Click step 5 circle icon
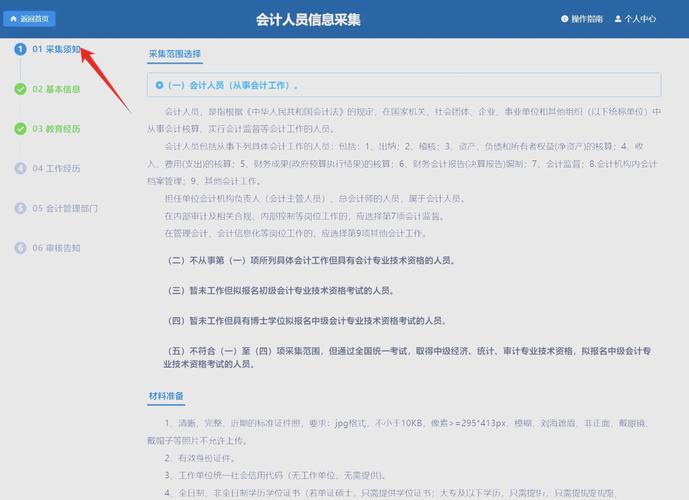The image size is (689, 500). [20, 208]
